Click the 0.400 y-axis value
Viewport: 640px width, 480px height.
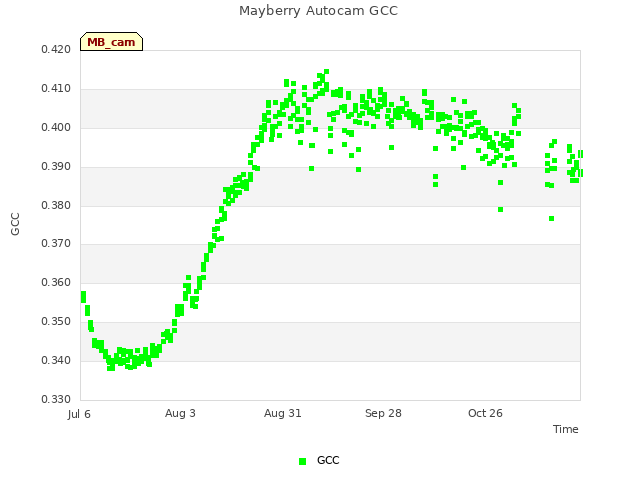(56, 127)
